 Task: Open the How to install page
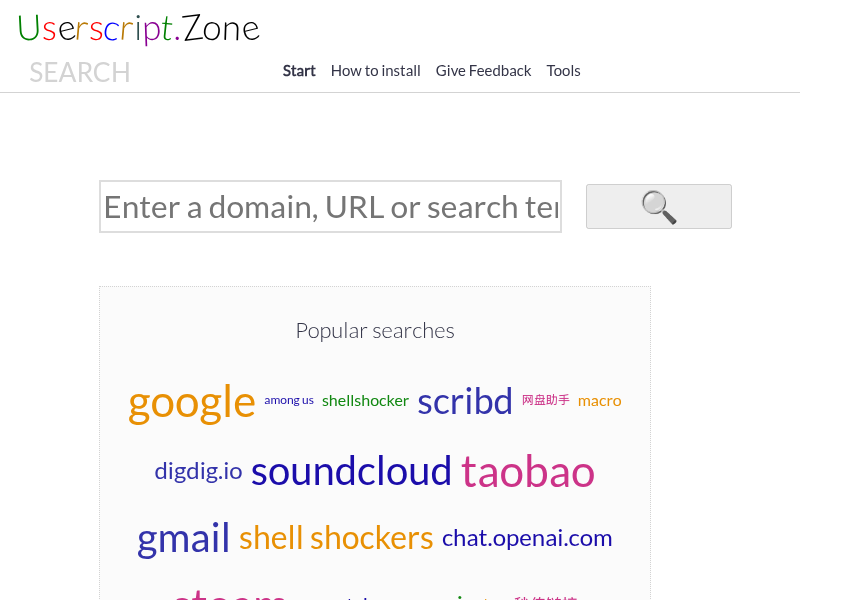[x=375, y=71]
